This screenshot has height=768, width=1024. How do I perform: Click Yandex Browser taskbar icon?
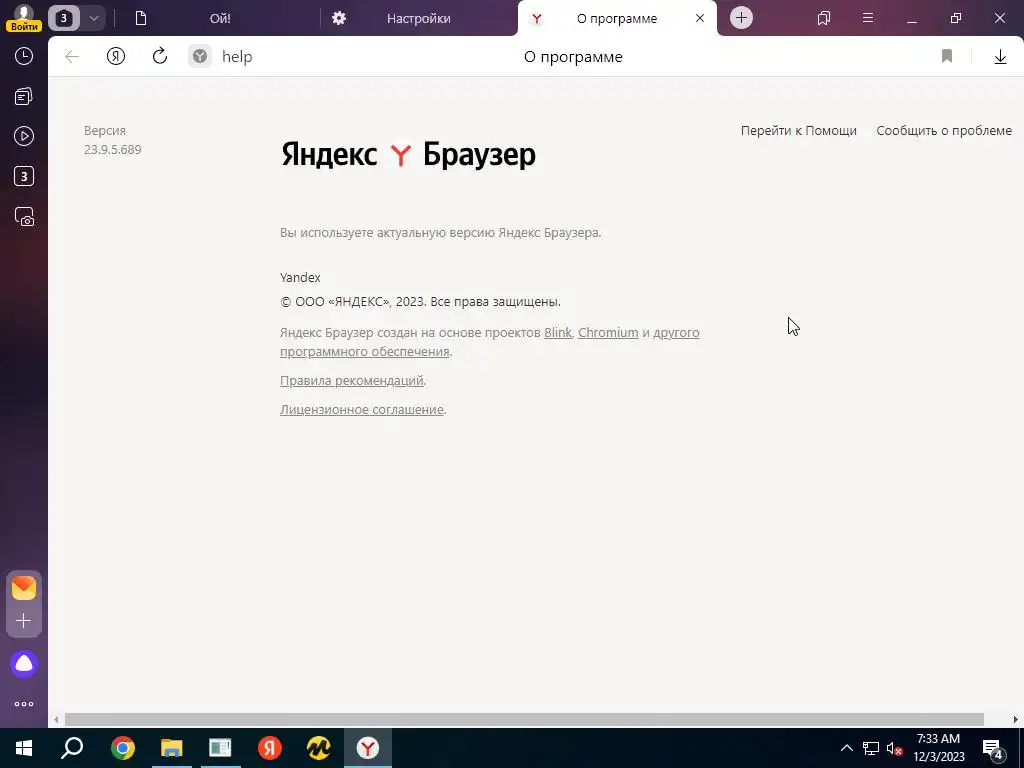click(x=368, y=748)
